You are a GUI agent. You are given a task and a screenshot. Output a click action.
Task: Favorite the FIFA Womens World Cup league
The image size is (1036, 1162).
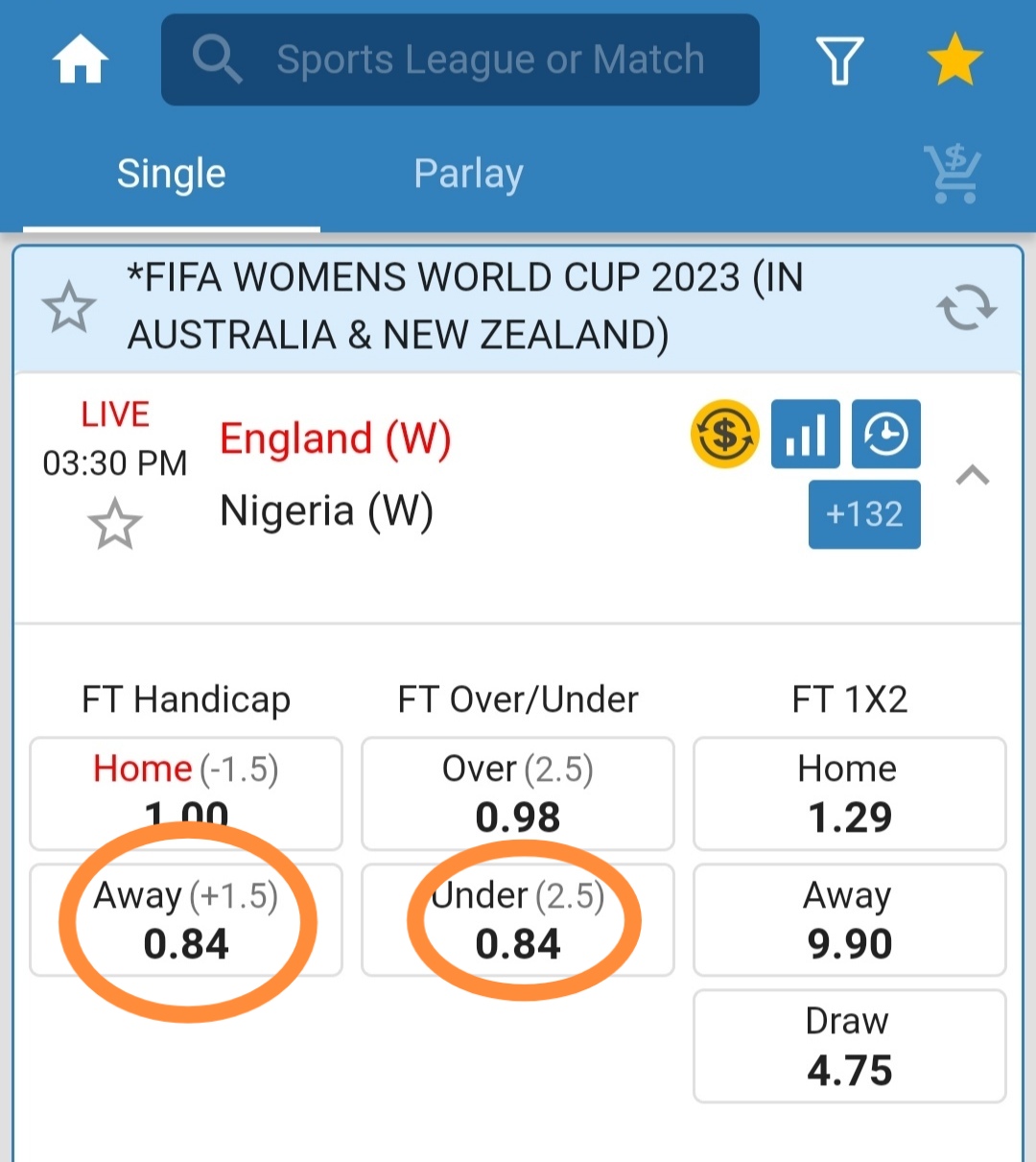click(x=69, y=308)
